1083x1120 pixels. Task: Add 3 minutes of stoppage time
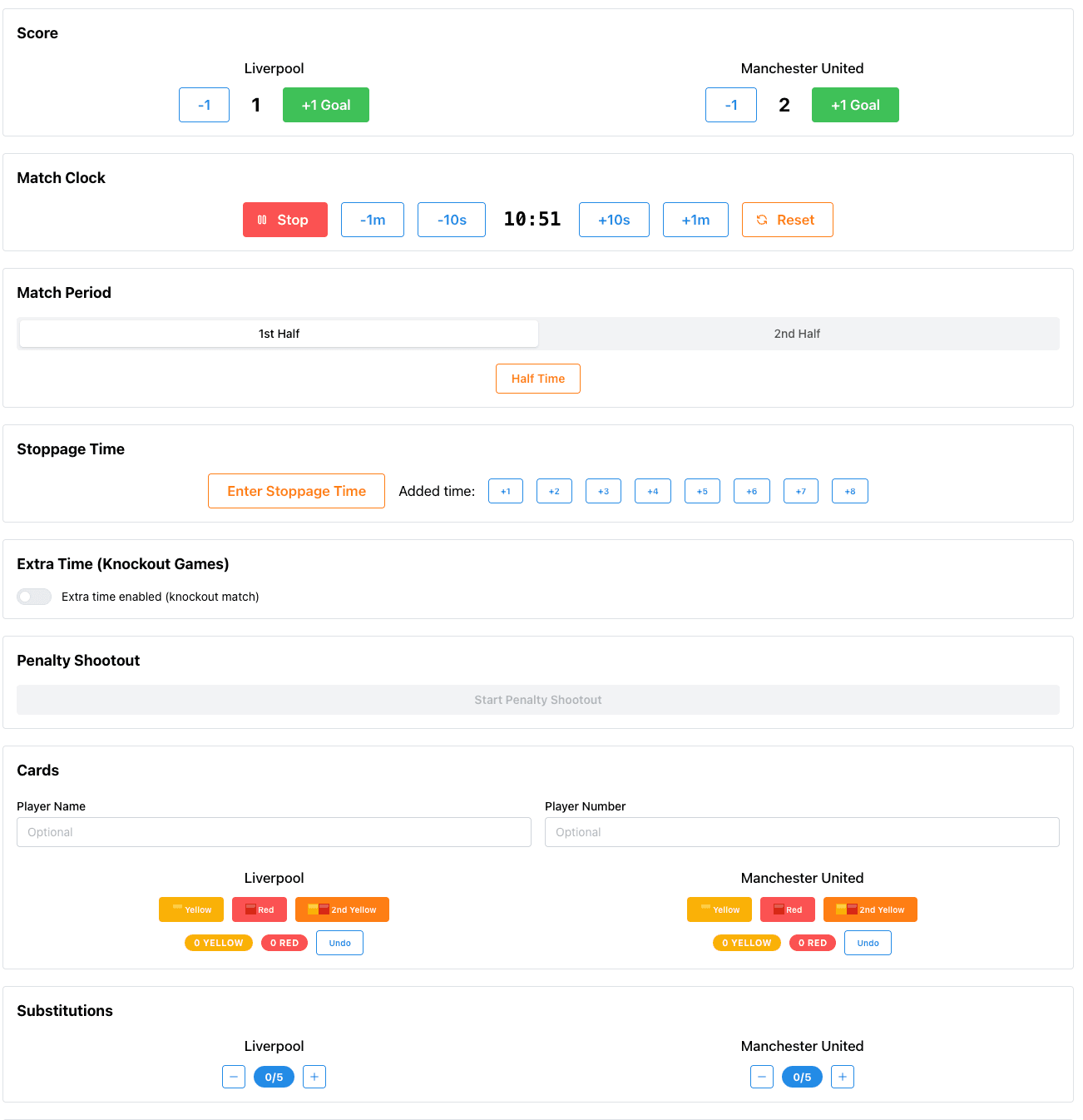603,491
